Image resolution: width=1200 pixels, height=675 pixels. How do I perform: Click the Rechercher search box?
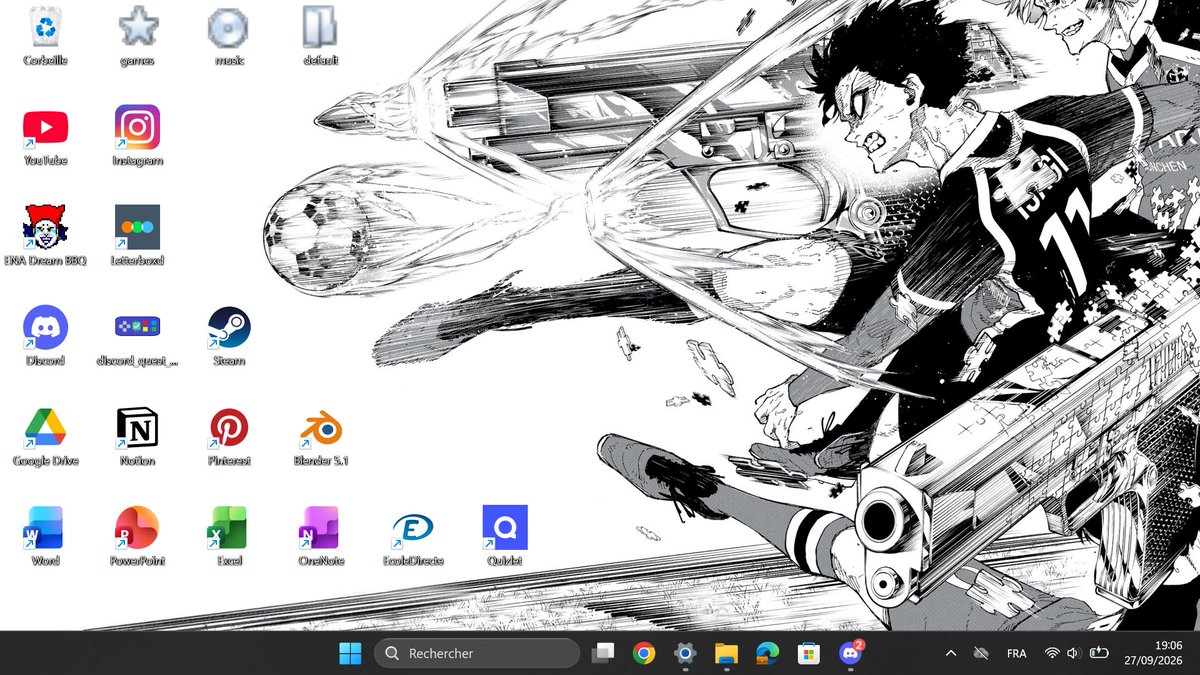coord(477,653)
